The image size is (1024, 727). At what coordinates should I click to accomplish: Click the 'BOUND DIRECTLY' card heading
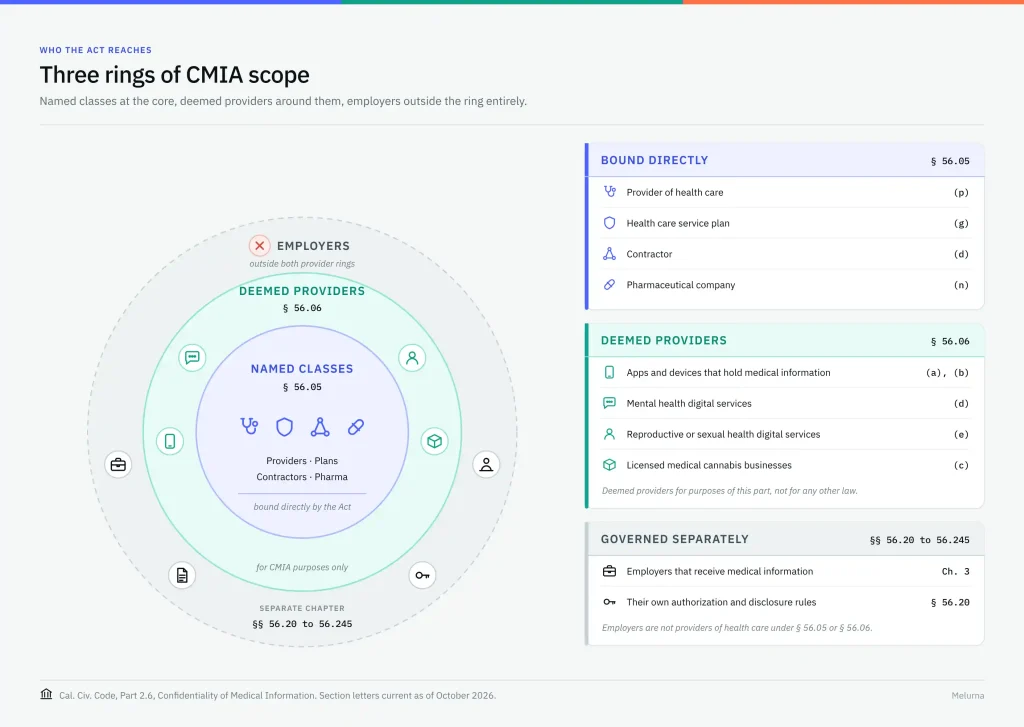pyautogui.click(x=654, y=160)
